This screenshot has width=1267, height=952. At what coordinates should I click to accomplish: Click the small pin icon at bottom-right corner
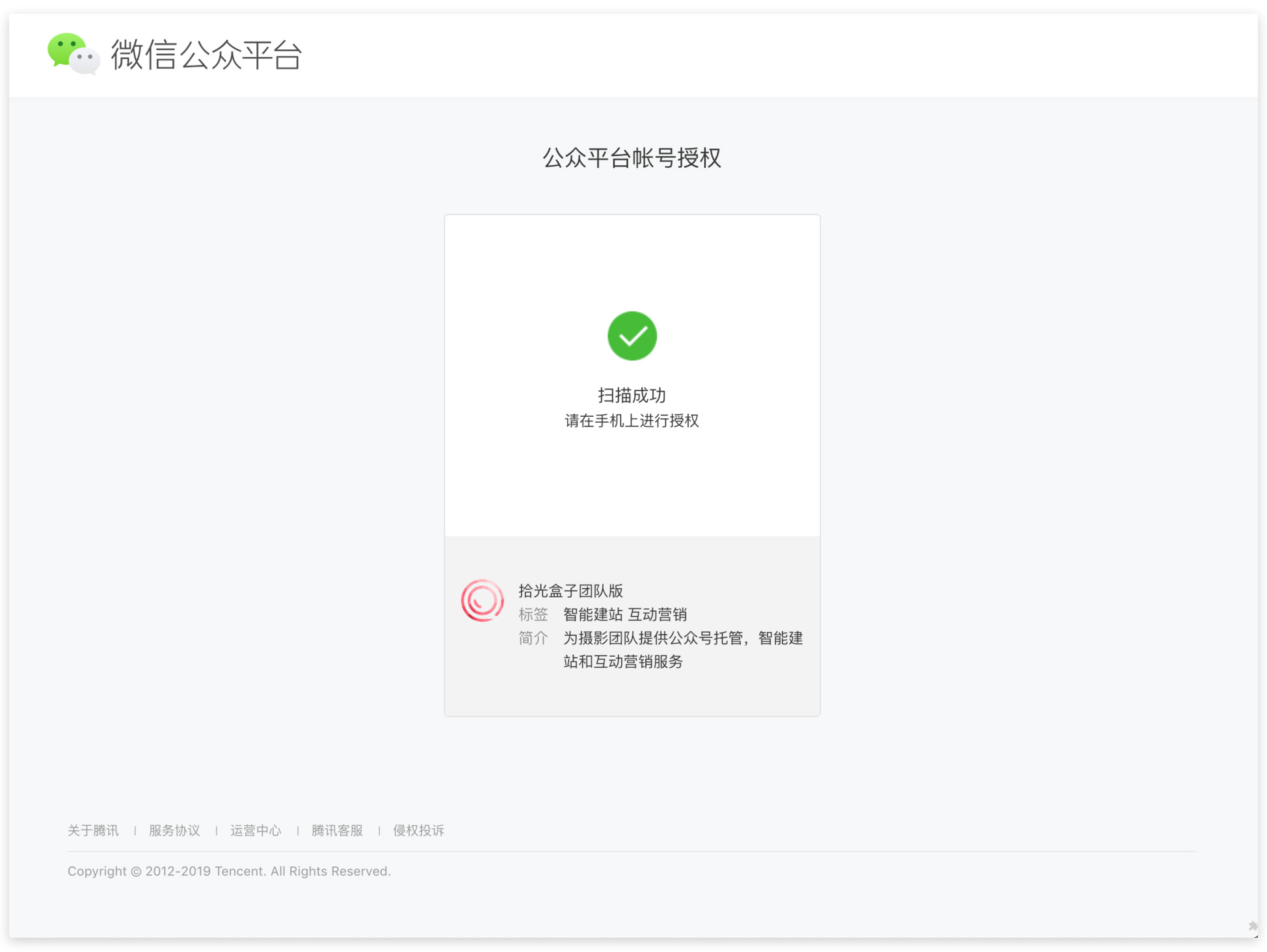pyautogui.click(x=1252, y=926)
